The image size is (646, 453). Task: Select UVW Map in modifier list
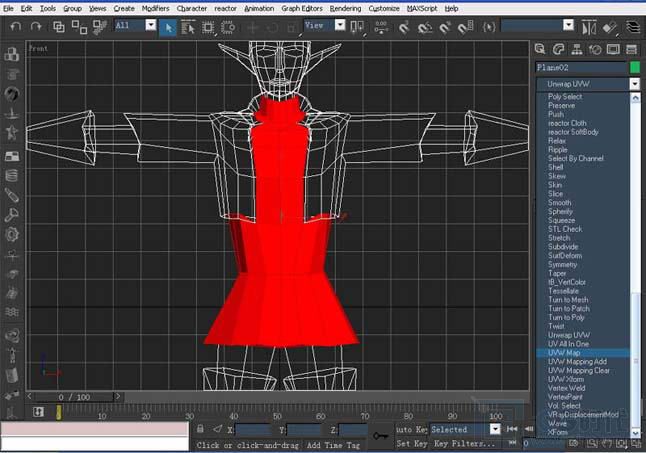(583, 353)
